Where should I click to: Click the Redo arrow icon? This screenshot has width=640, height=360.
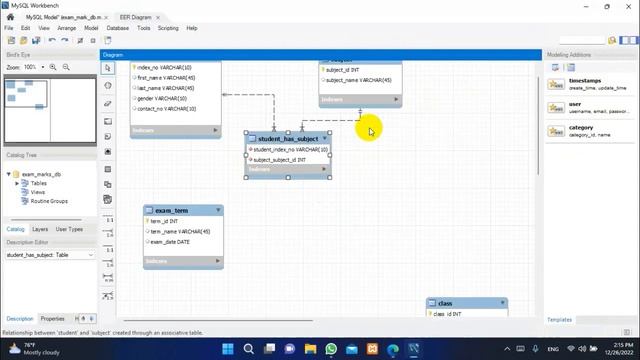pos(64,40)
